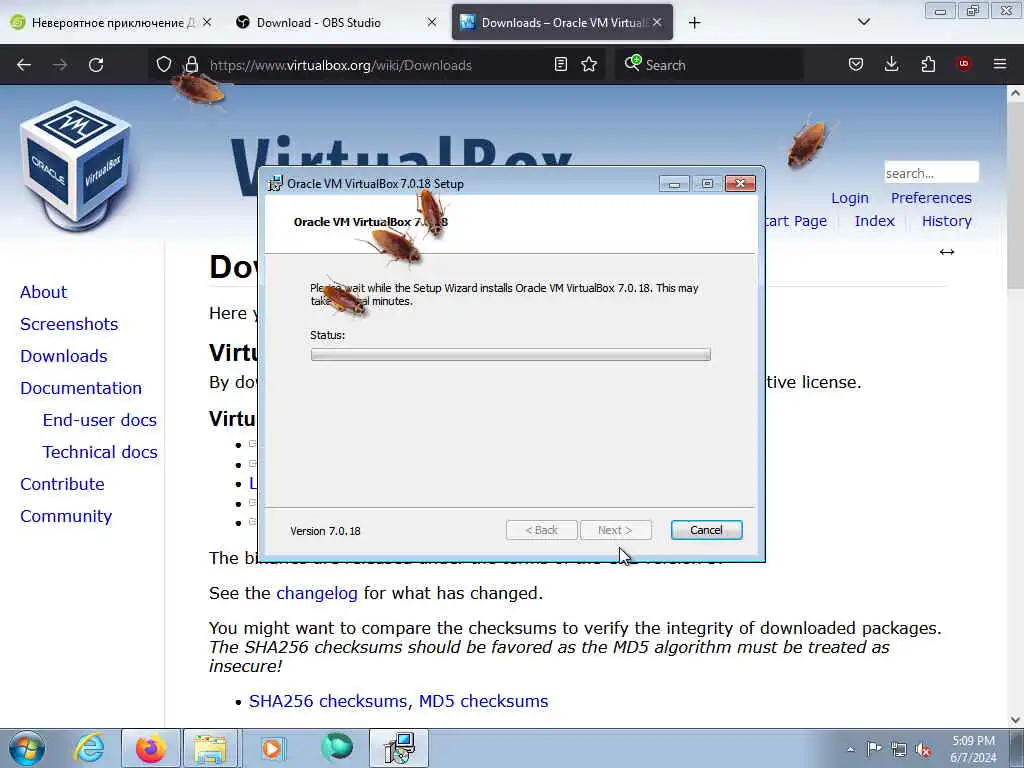This screenshot has width=1024, height=768.
Task: Click the page scrollbar down arrow
Action: tap(1016, 720)
